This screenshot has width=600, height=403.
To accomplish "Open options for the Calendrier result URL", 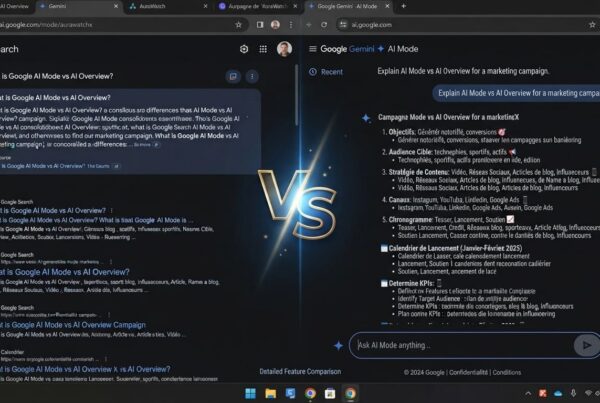I will pos(105,359).
